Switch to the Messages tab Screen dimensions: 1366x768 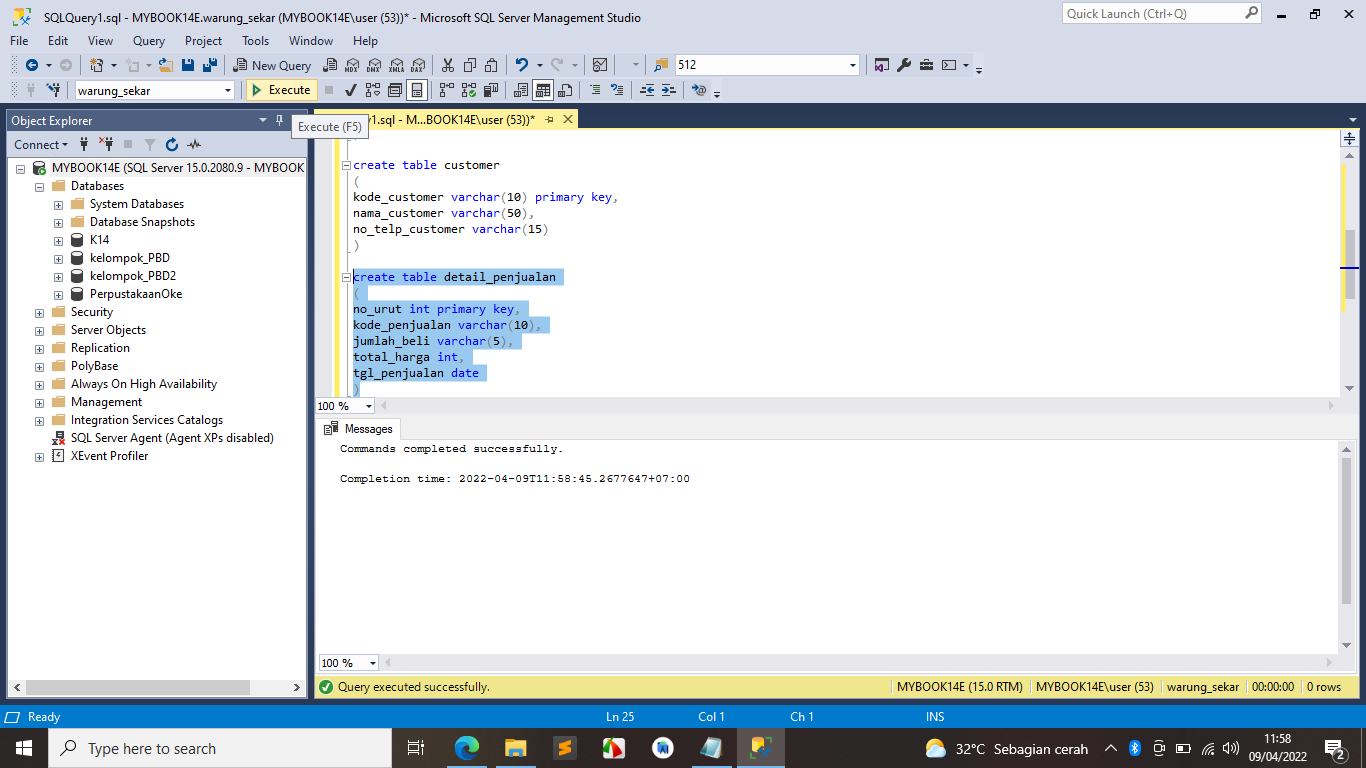click(359, 429)
